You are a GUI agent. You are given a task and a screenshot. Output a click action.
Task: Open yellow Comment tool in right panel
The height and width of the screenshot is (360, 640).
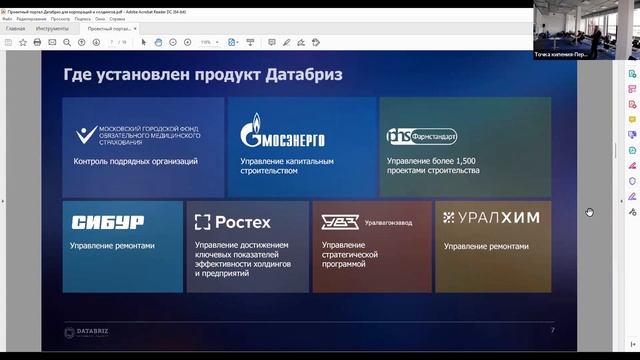[632, 120]
